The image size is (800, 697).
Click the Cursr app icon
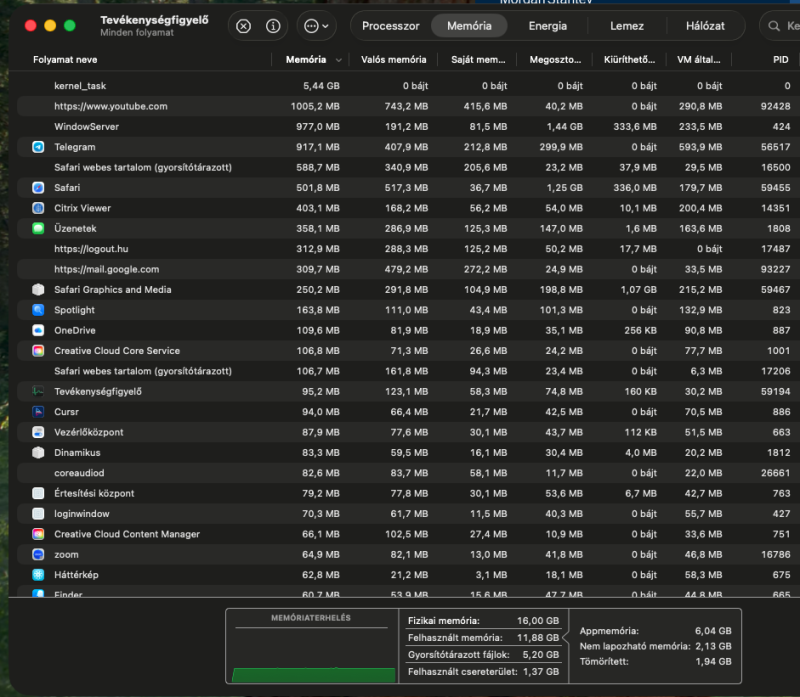point(38,412)
